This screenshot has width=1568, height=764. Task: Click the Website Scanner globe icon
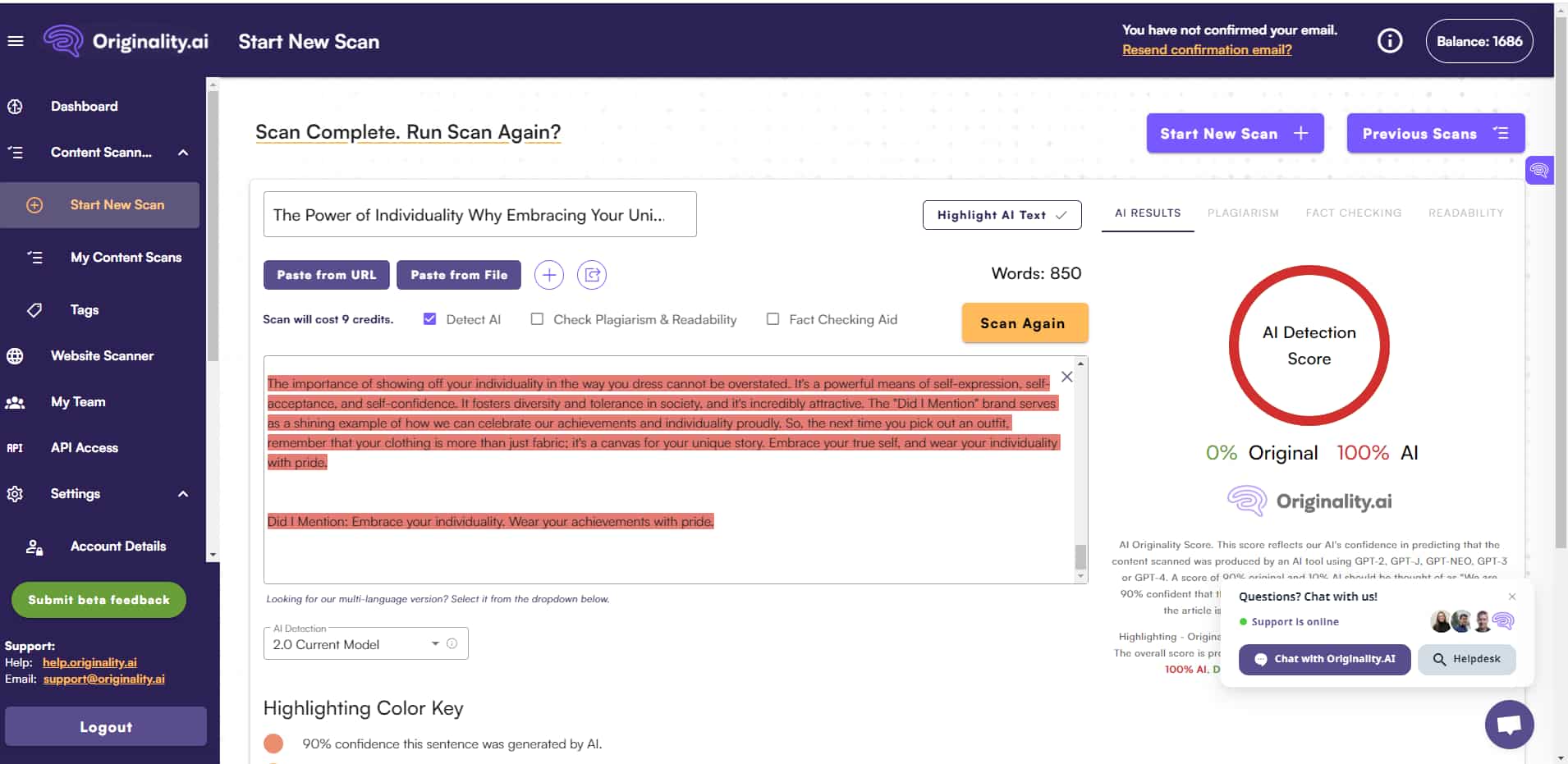pos(15,356)
